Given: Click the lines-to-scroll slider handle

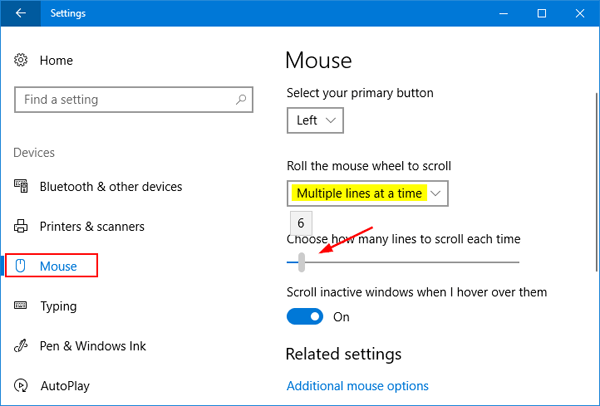Looking at the screenshot, I should coord(302,262).
